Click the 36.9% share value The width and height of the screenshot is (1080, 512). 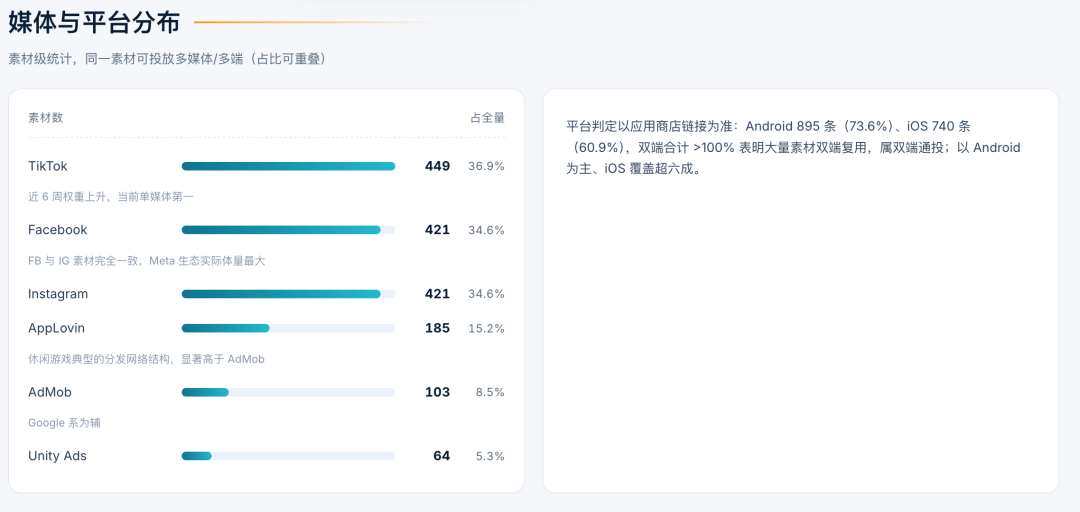486,166
